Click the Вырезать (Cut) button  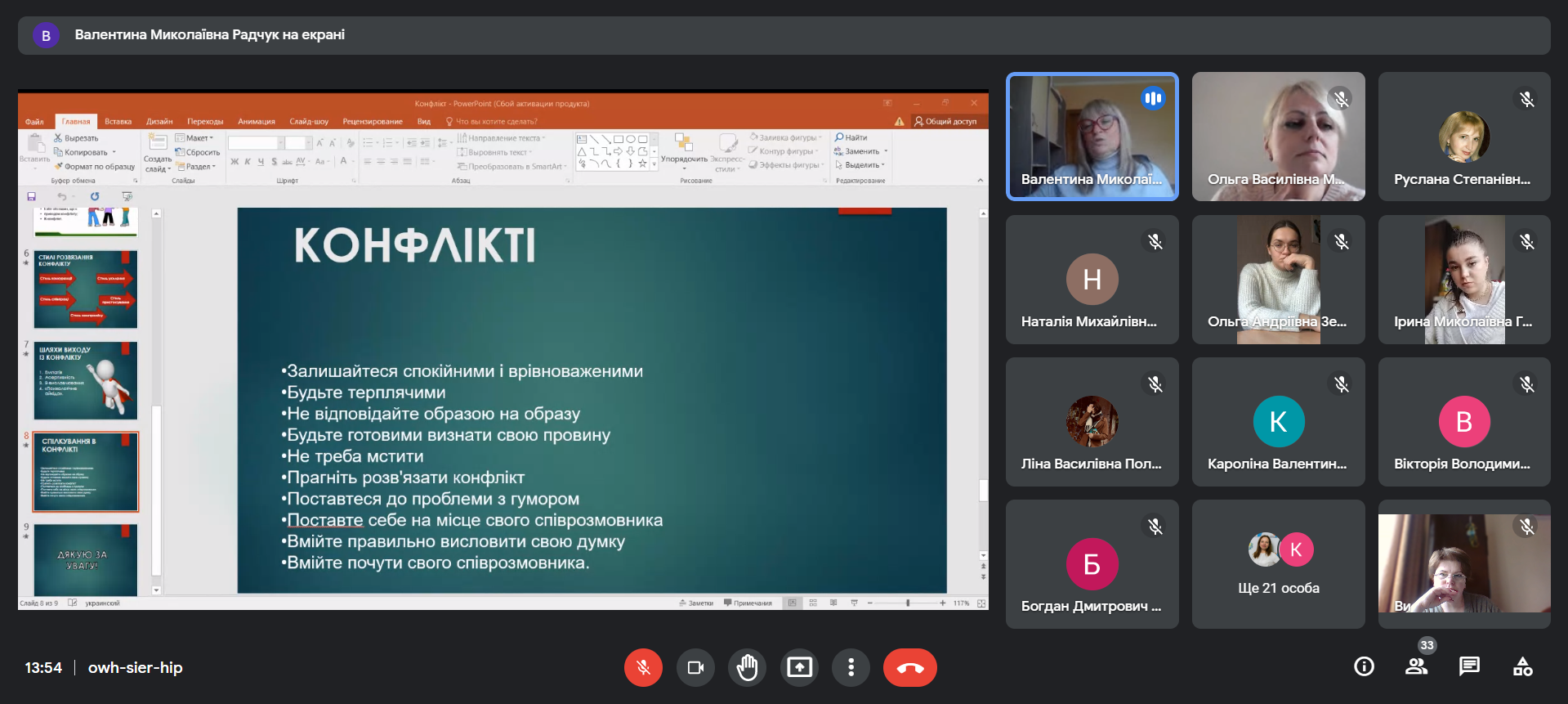pos(76,138)
